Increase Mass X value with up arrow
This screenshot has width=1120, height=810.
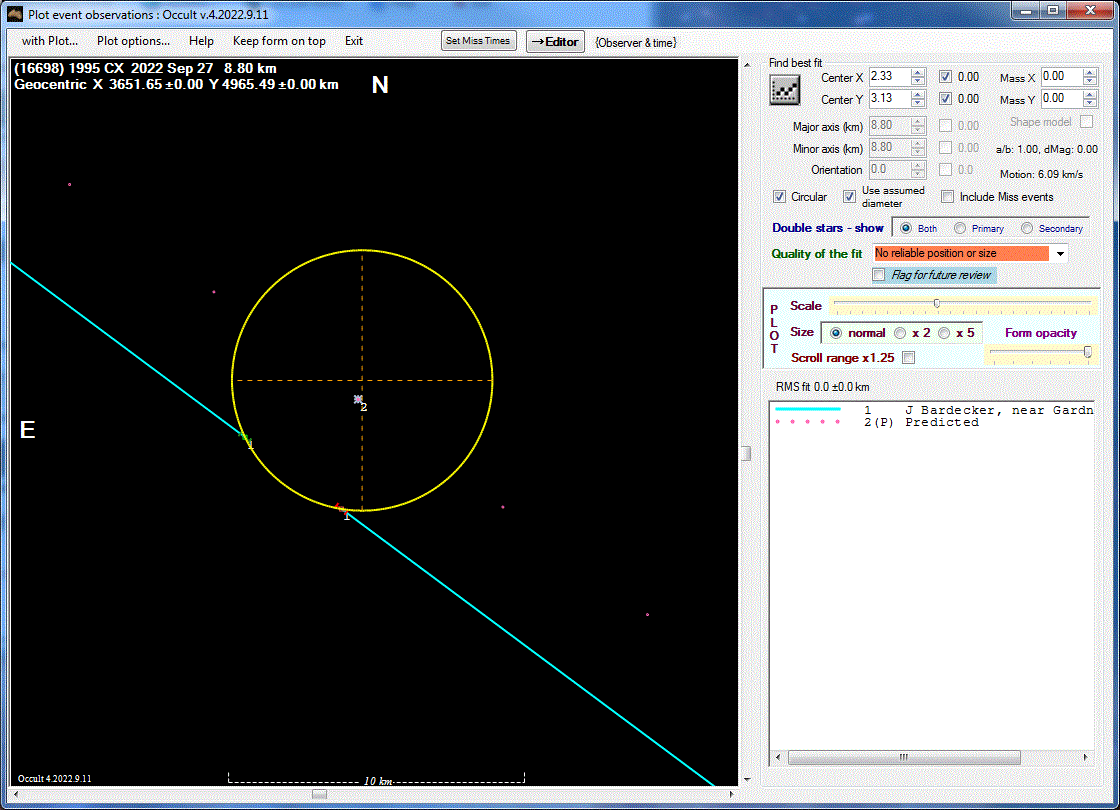(x=1089, y=72)
